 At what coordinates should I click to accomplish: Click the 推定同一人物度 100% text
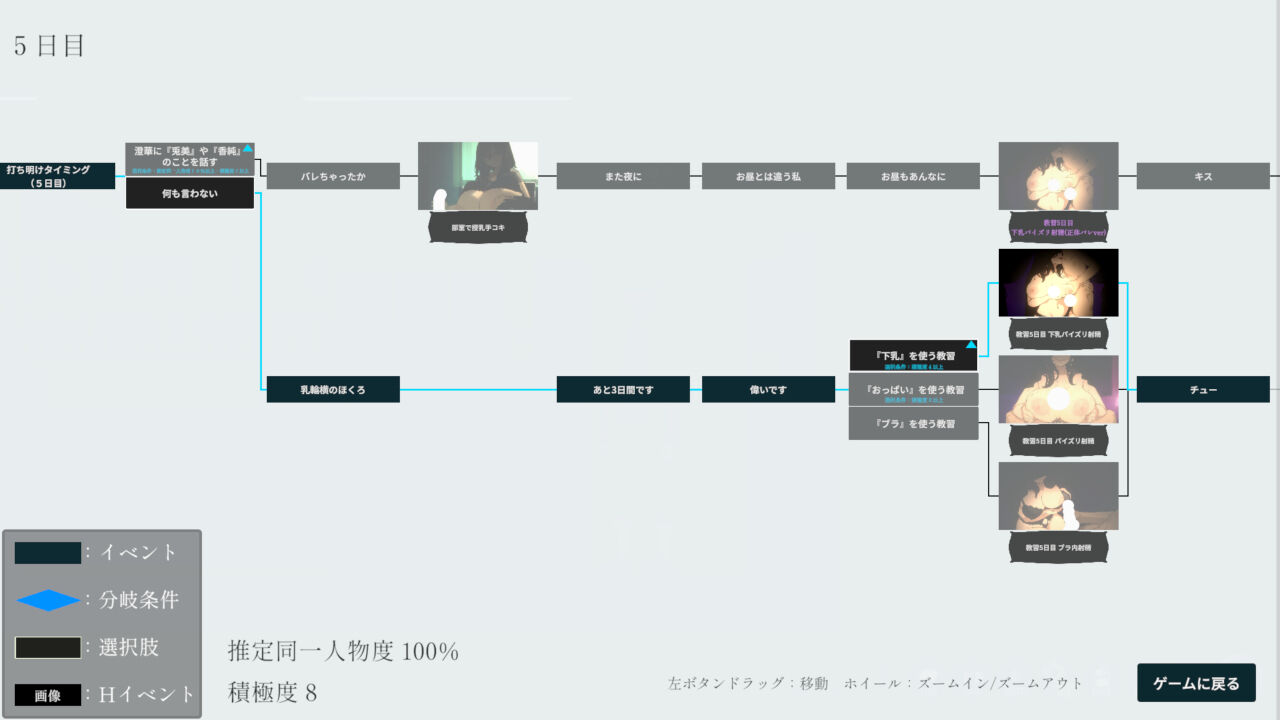point(343,652)
